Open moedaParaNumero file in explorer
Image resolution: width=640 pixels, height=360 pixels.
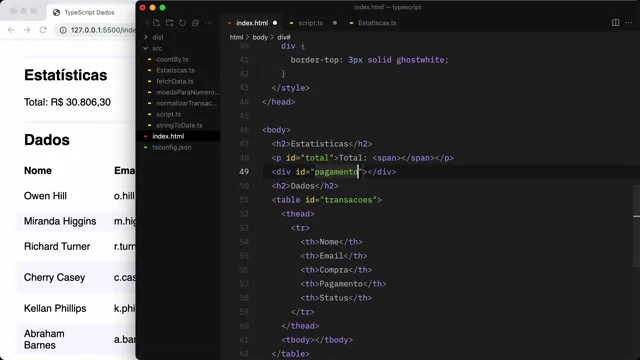coord(187,92)
